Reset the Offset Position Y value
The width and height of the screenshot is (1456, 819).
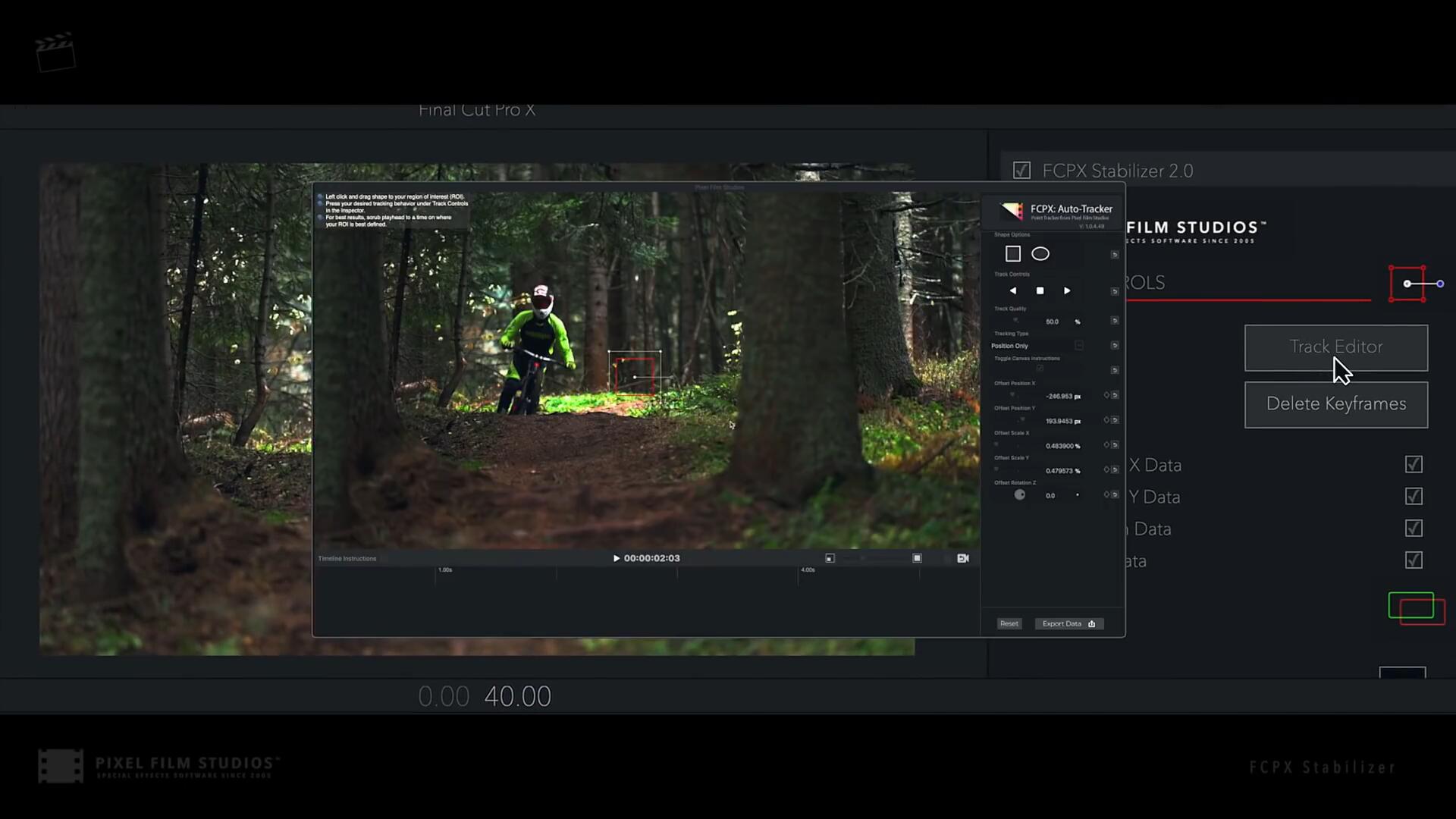point(1115,420)
